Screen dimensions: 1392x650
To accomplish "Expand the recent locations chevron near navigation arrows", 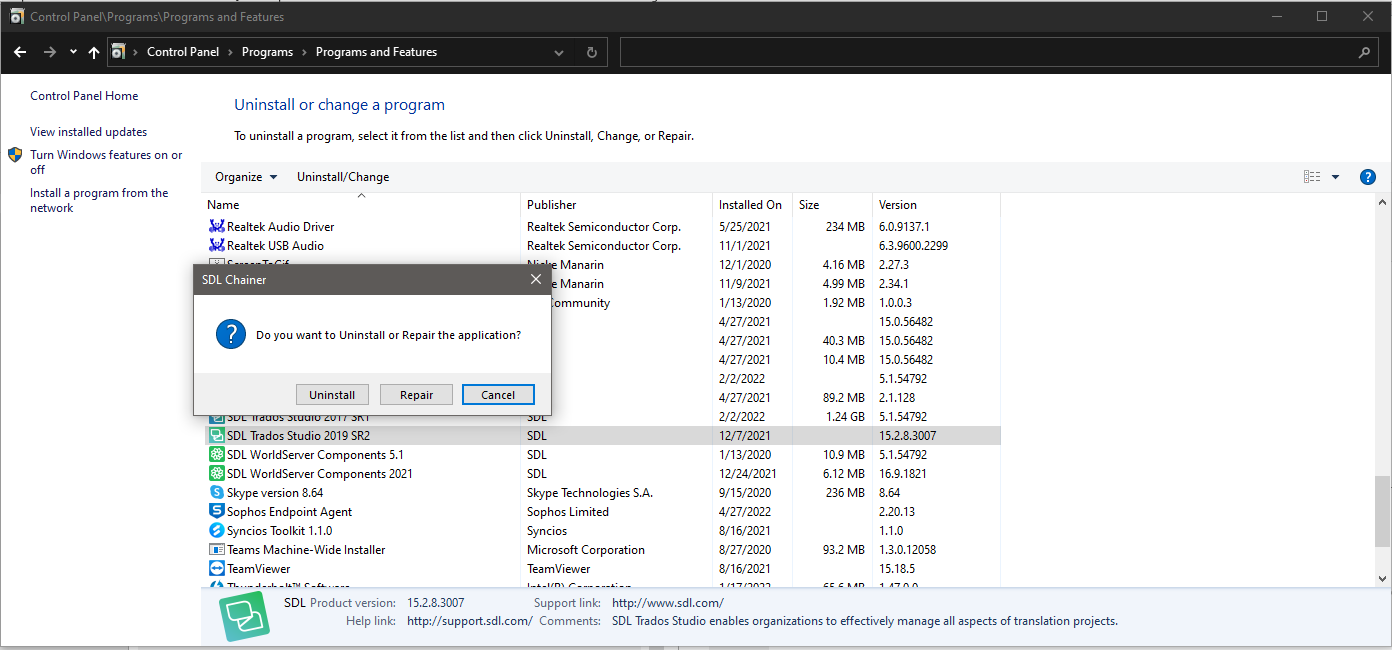I will point(72,52).
